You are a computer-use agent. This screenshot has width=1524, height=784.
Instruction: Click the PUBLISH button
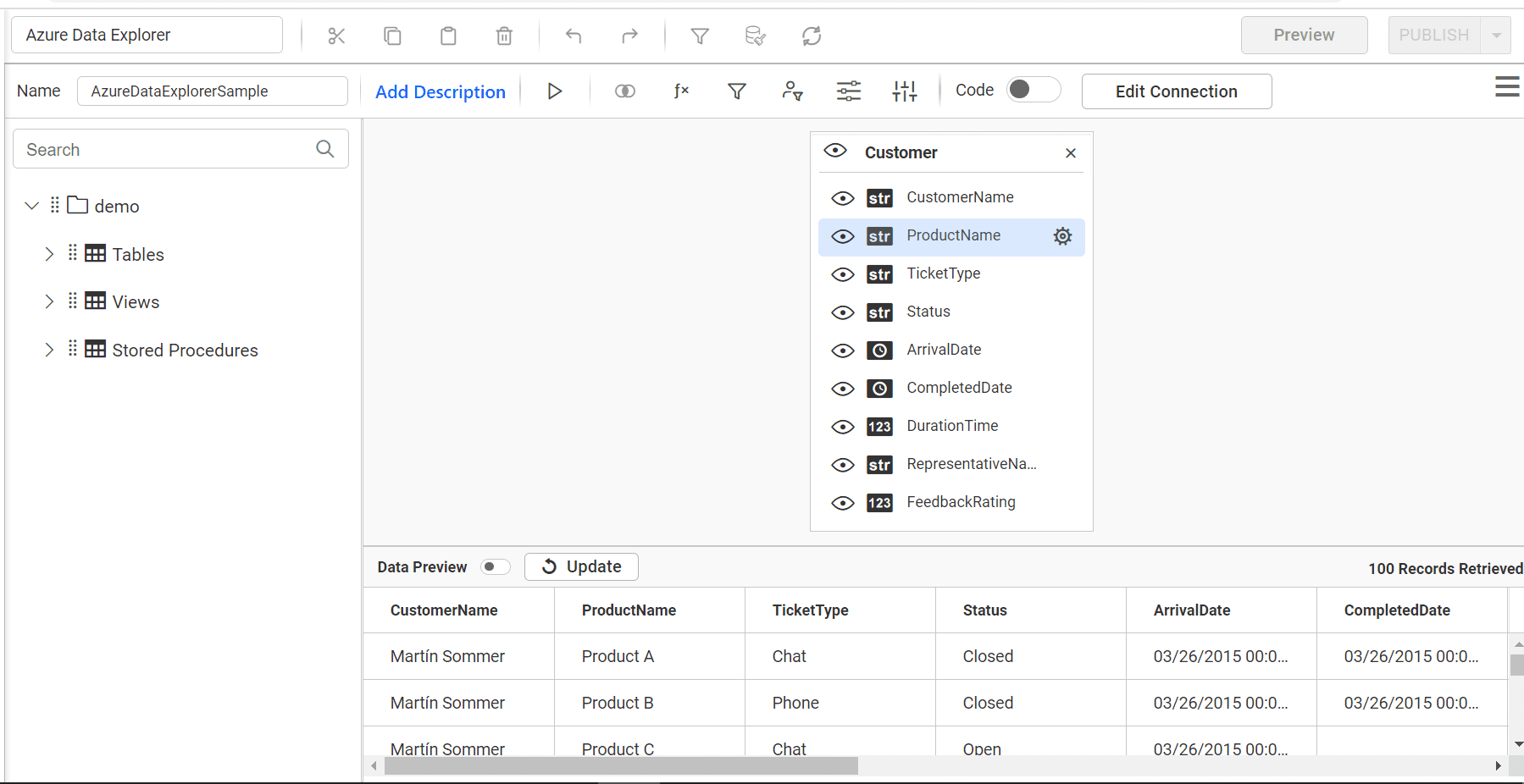click(1434, 36)
